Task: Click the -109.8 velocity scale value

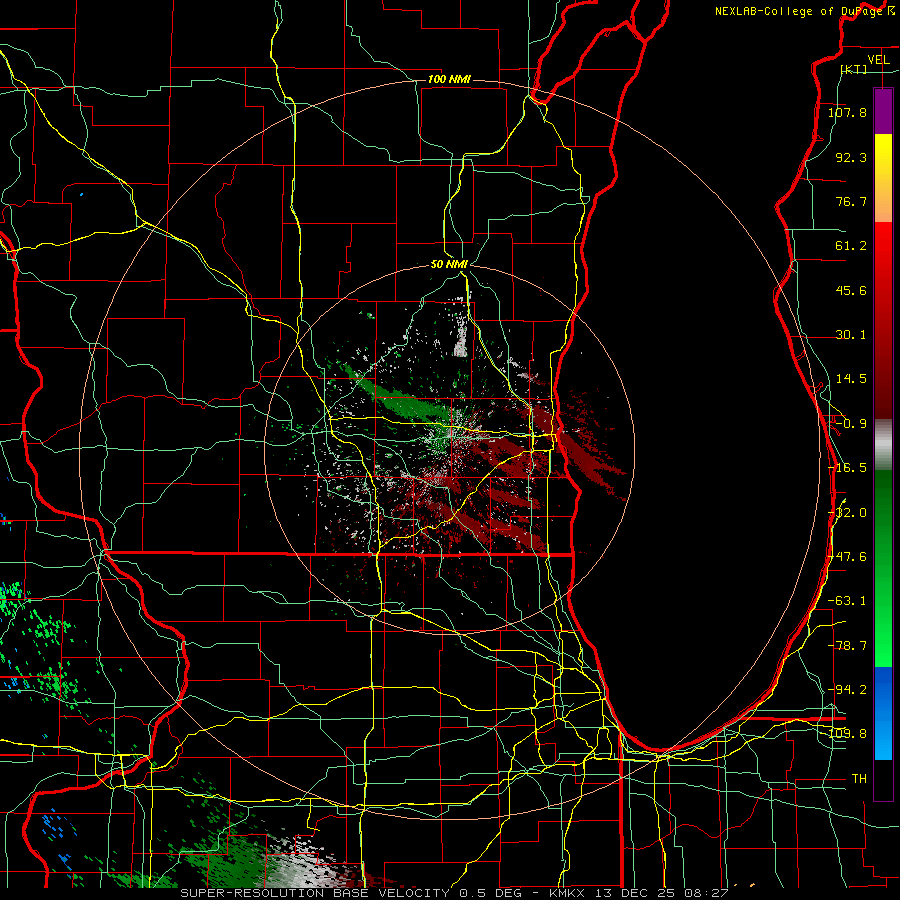Action: click(x=847, y=734)
